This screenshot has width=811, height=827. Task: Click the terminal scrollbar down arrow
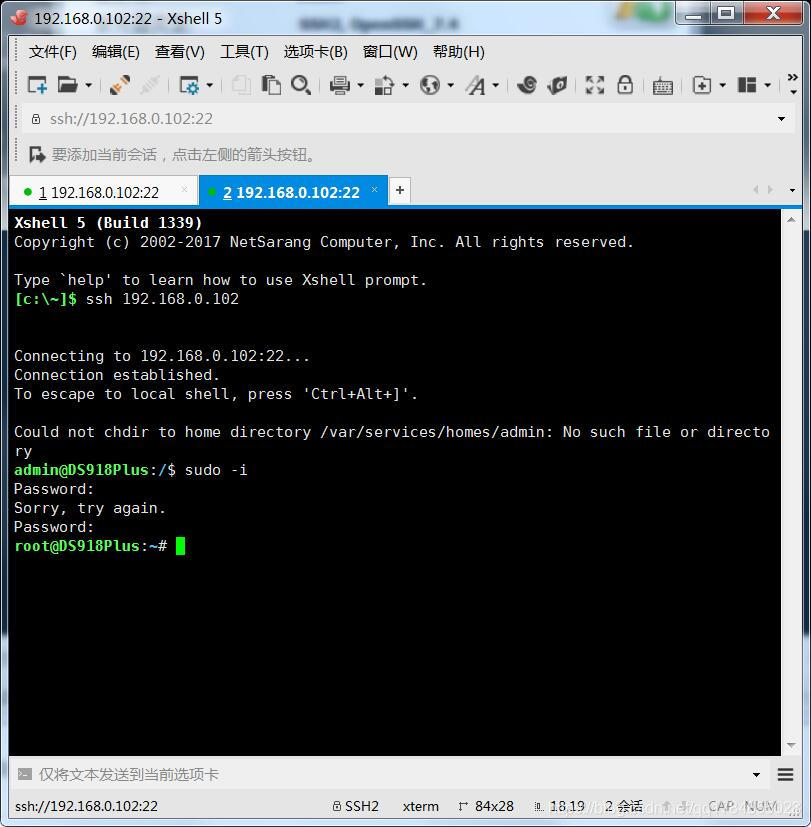(791, 745)
